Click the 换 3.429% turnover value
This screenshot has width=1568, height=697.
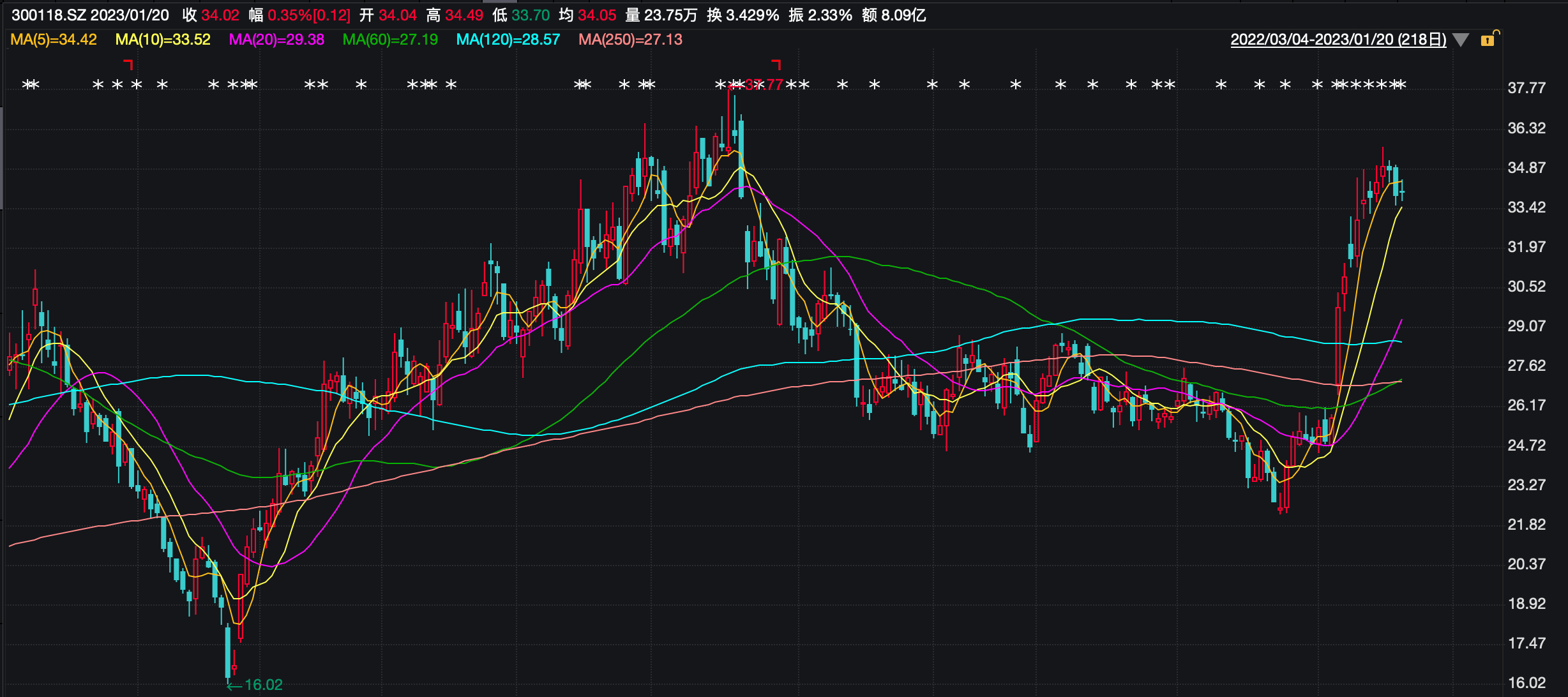(x=743, y=15)
